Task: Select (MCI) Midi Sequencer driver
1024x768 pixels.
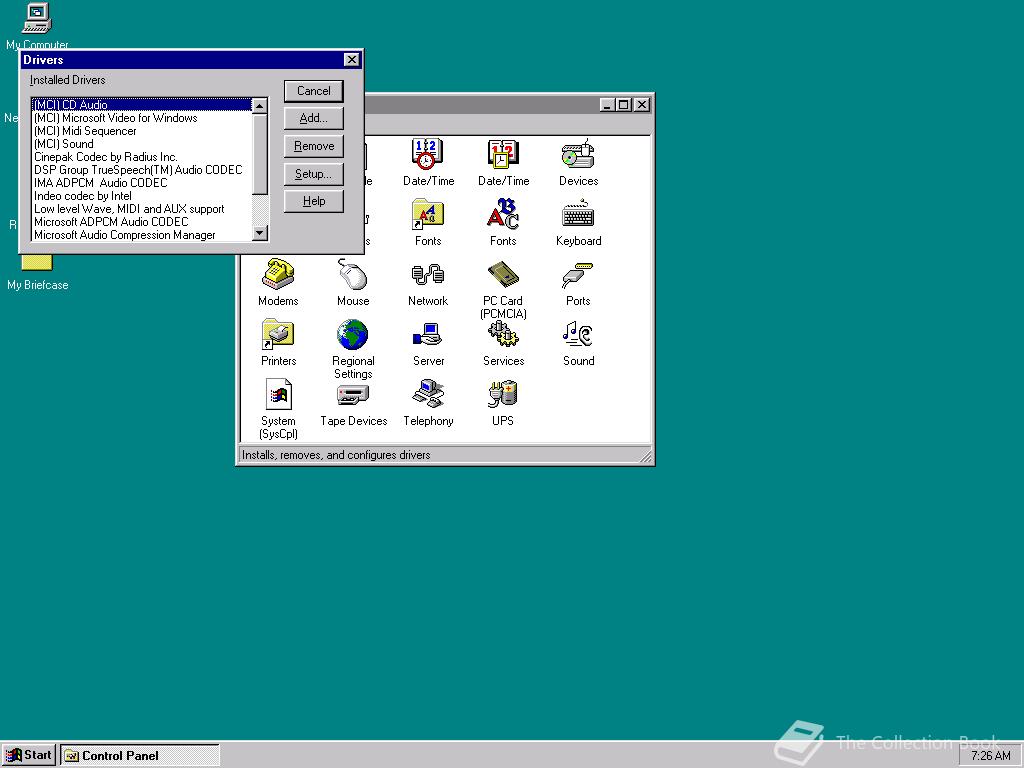Action: 142,131
